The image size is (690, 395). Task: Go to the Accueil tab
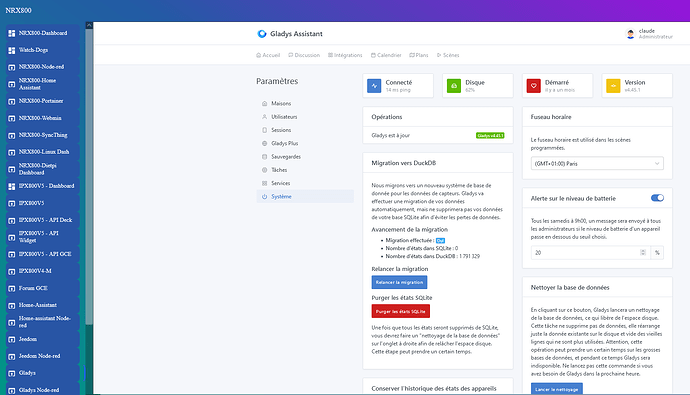pyautogui.click(x=268, y=55)
